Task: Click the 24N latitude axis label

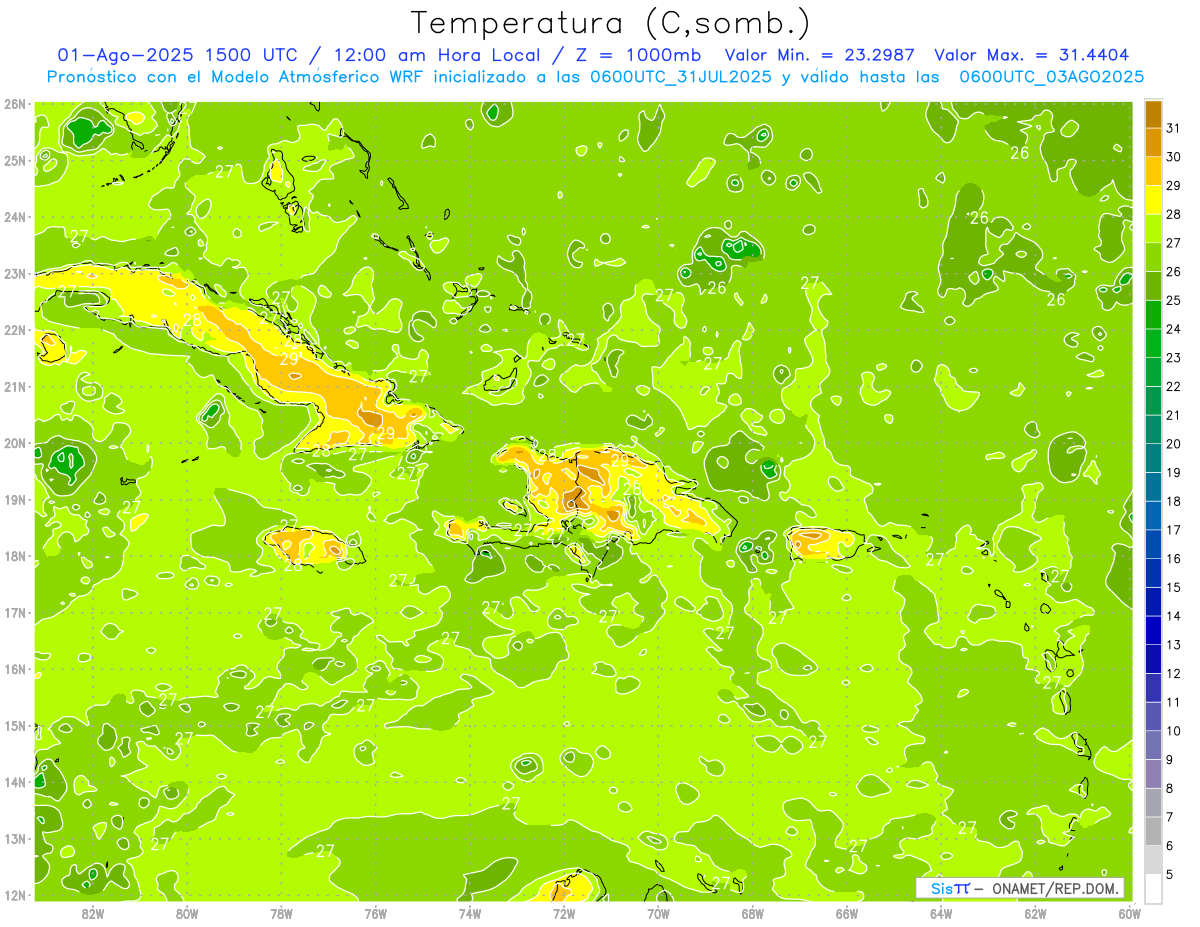Action: pos(14,217)
